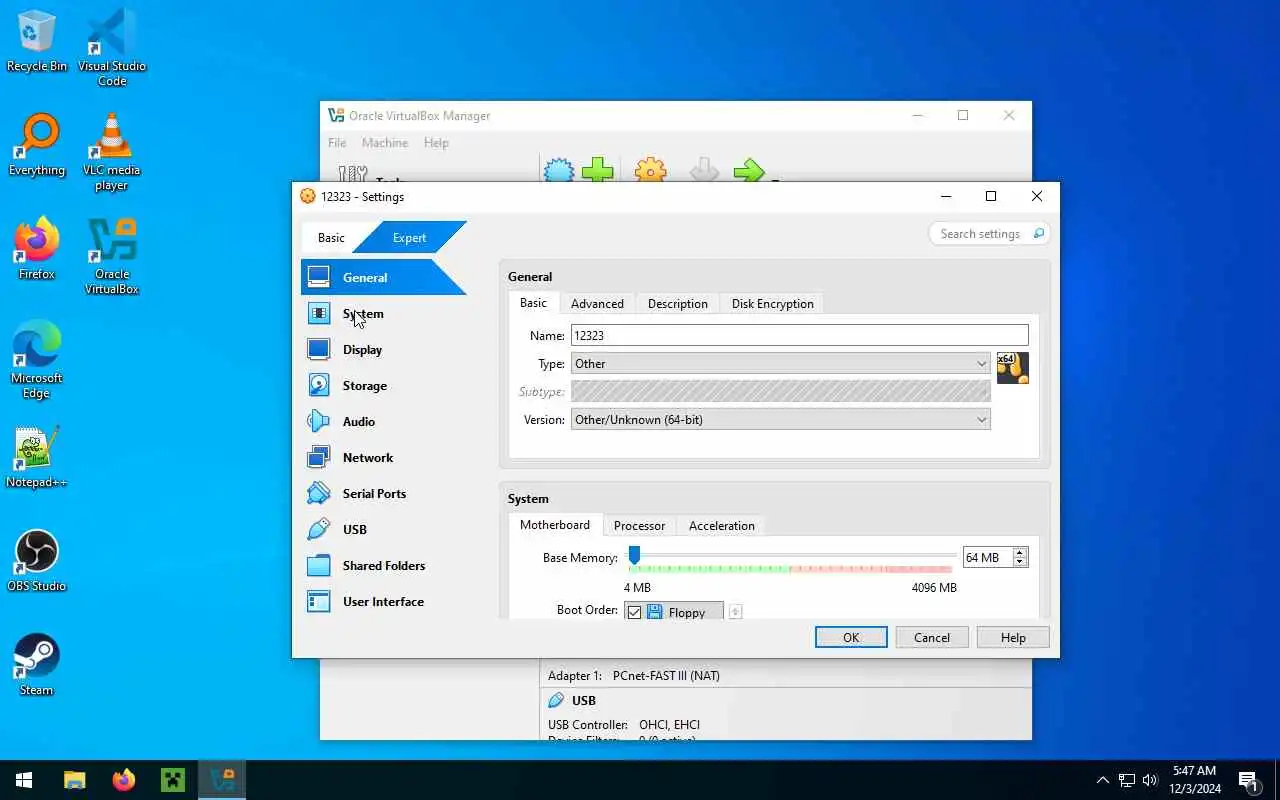Open VLC media player desktop icon
The width and height of the screenshot is (1280, 800).
112,152
